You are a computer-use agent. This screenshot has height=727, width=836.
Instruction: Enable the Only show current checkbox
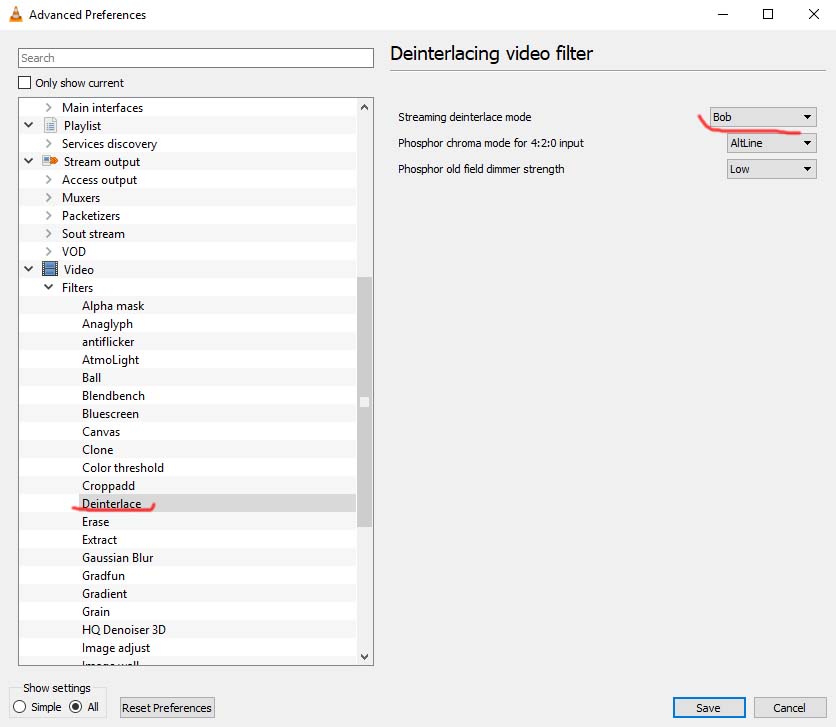(25, 83)
